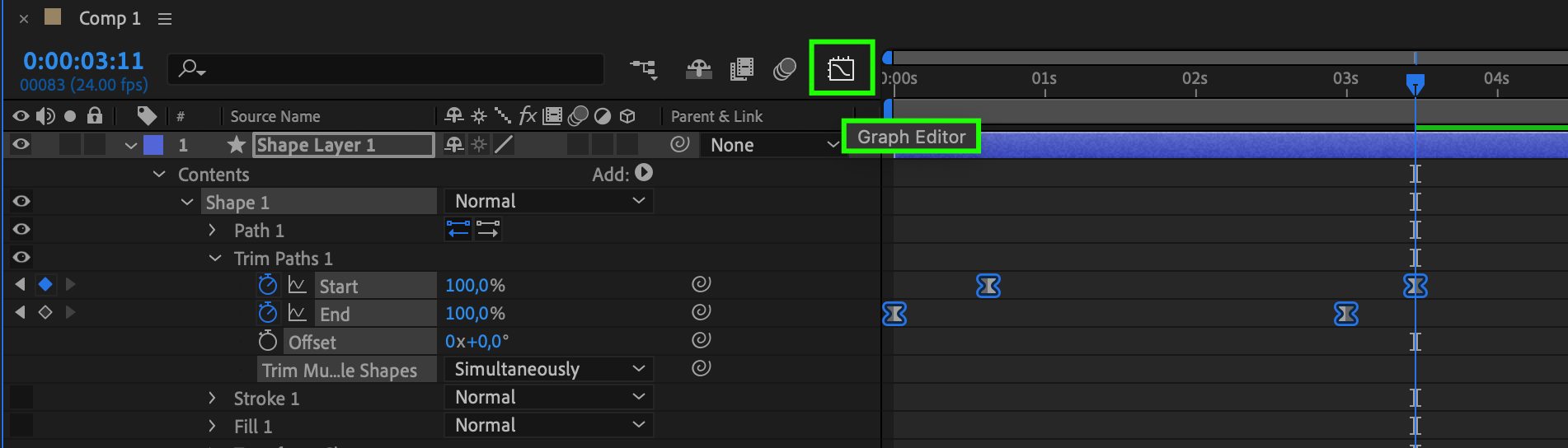Open the Composition Mini-Flowchart icon
This screenshot has height=448, width=1568.
[643, 69]
